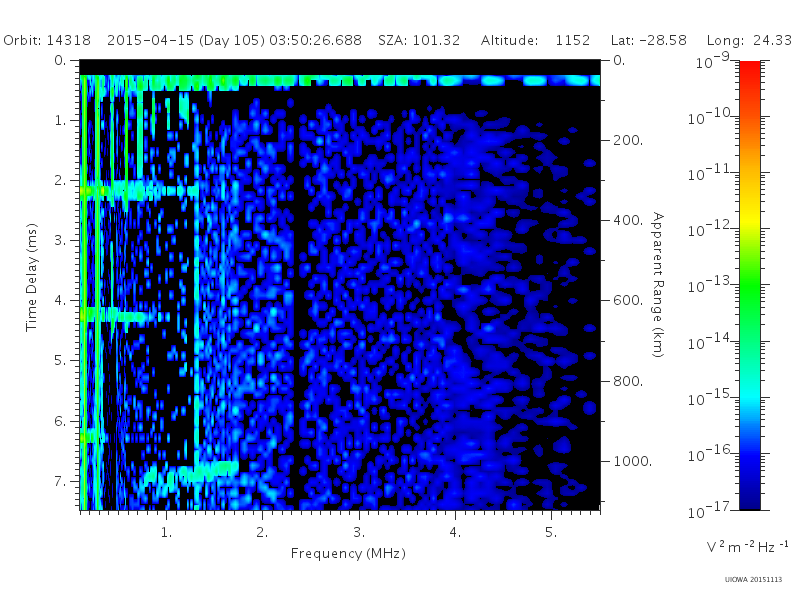Click the SZA: 101.32 header value
The image size is (800, 600).
419,40
